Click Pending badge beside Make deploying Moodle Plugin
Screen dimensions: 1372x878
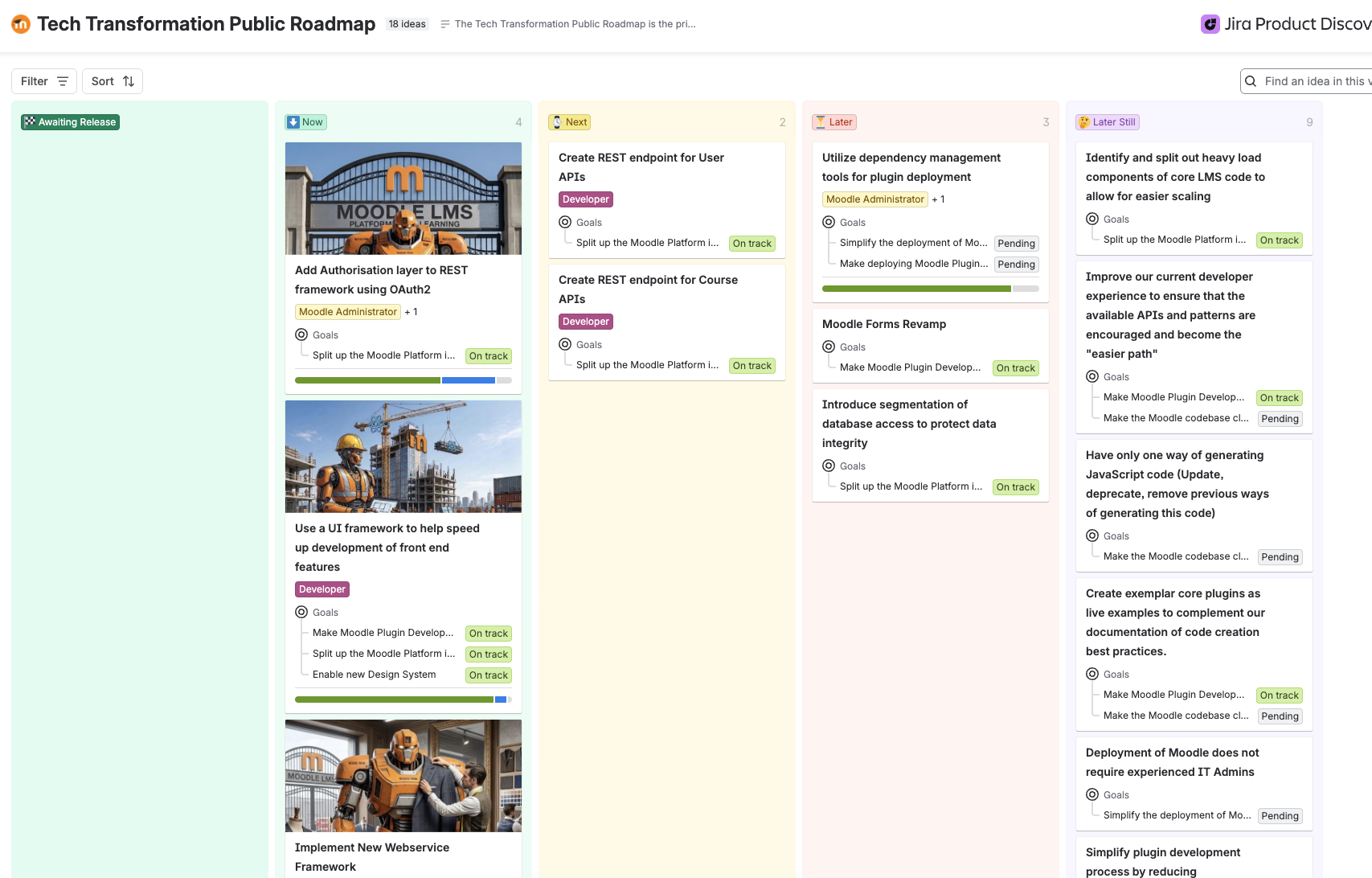1017,265
